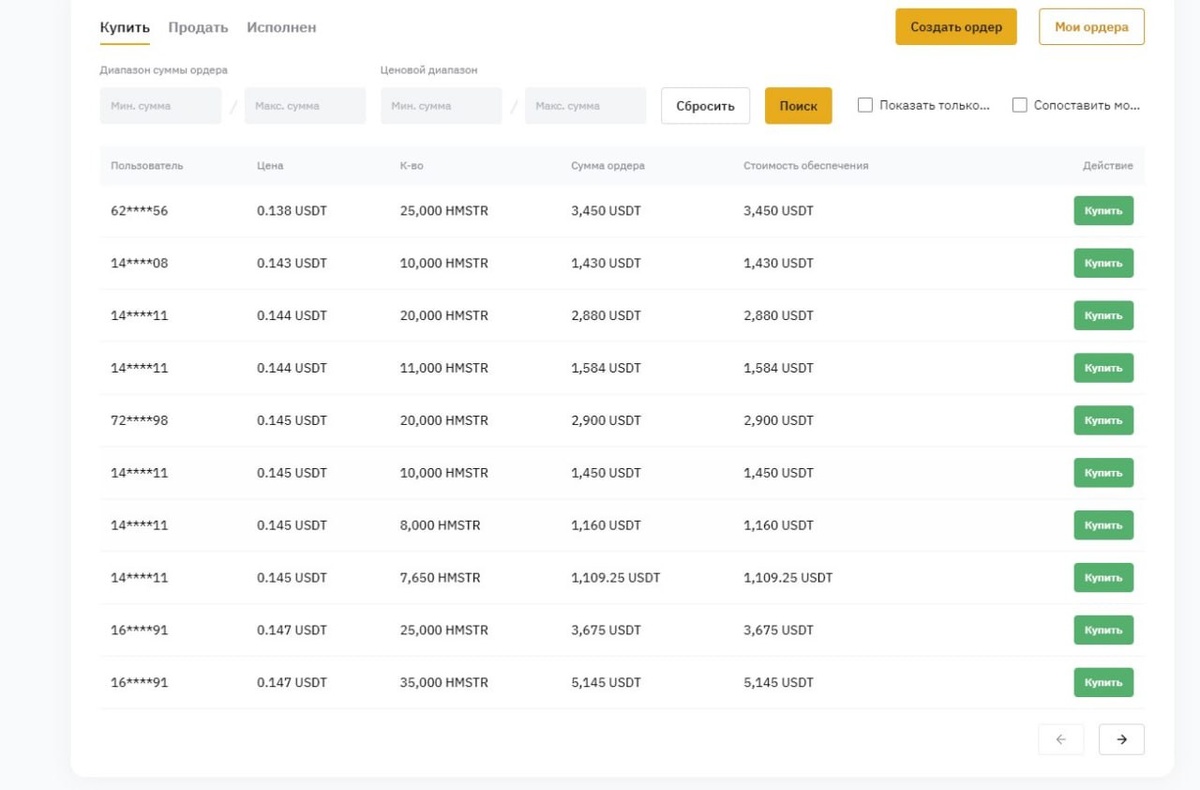The height and width of the screenshot is (790, 1200).
Task: Click the 8,000 HMSTR quantity
Action: pos(440,525)
